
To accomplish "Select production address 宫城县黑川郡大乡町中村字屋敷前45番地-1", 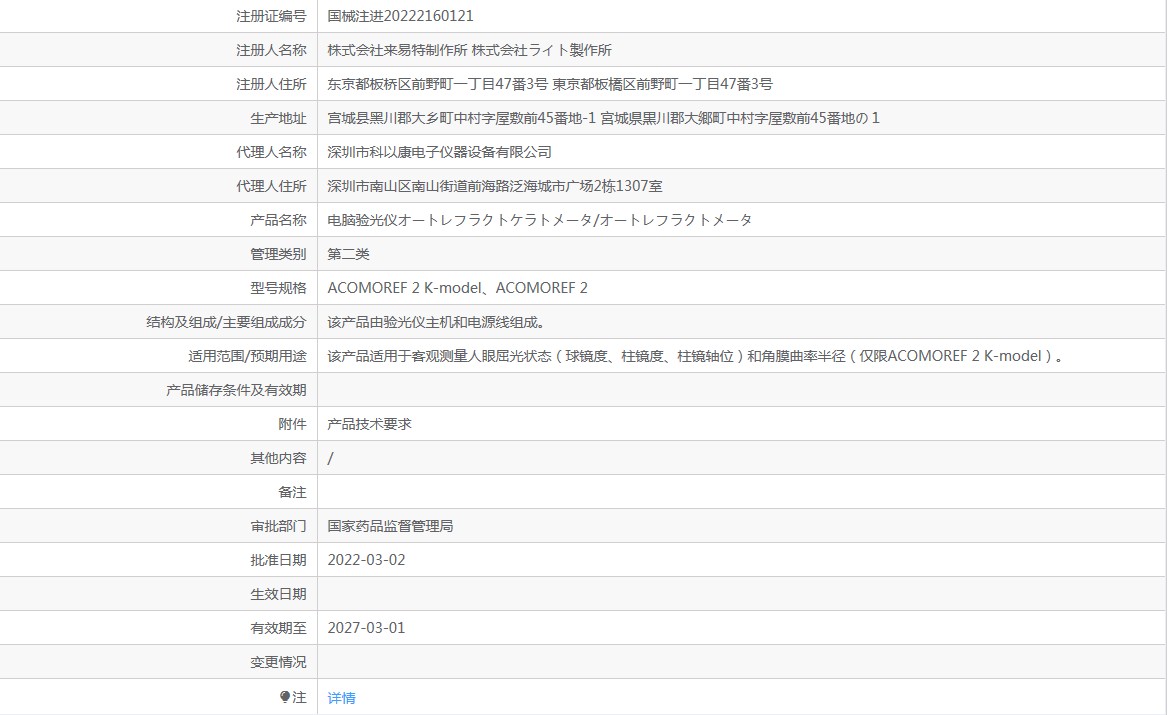I will [x=462, y=118].
